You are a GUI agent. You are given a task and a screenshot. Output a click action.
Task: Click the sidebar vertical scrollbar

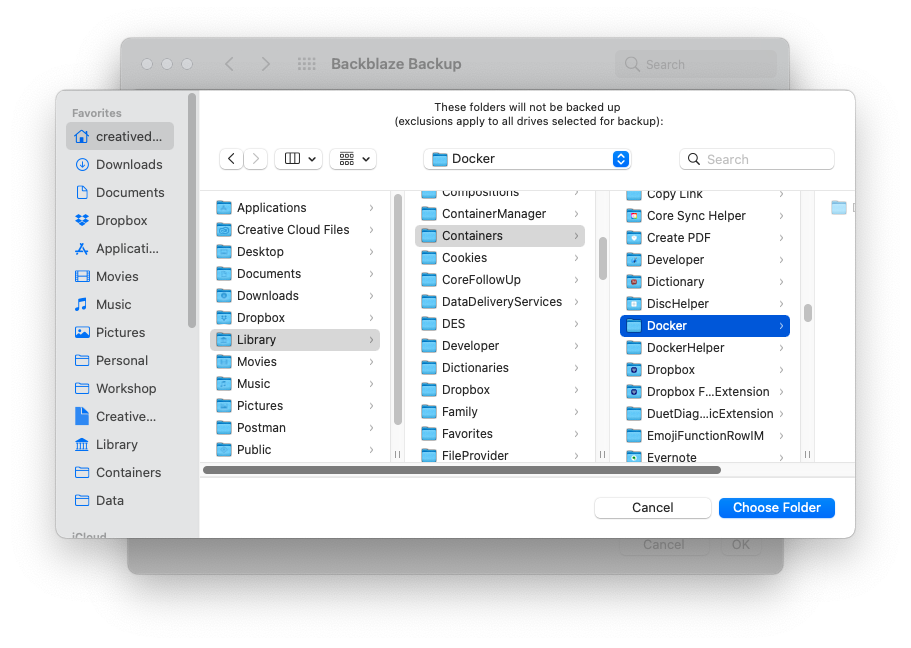(192, 211)
